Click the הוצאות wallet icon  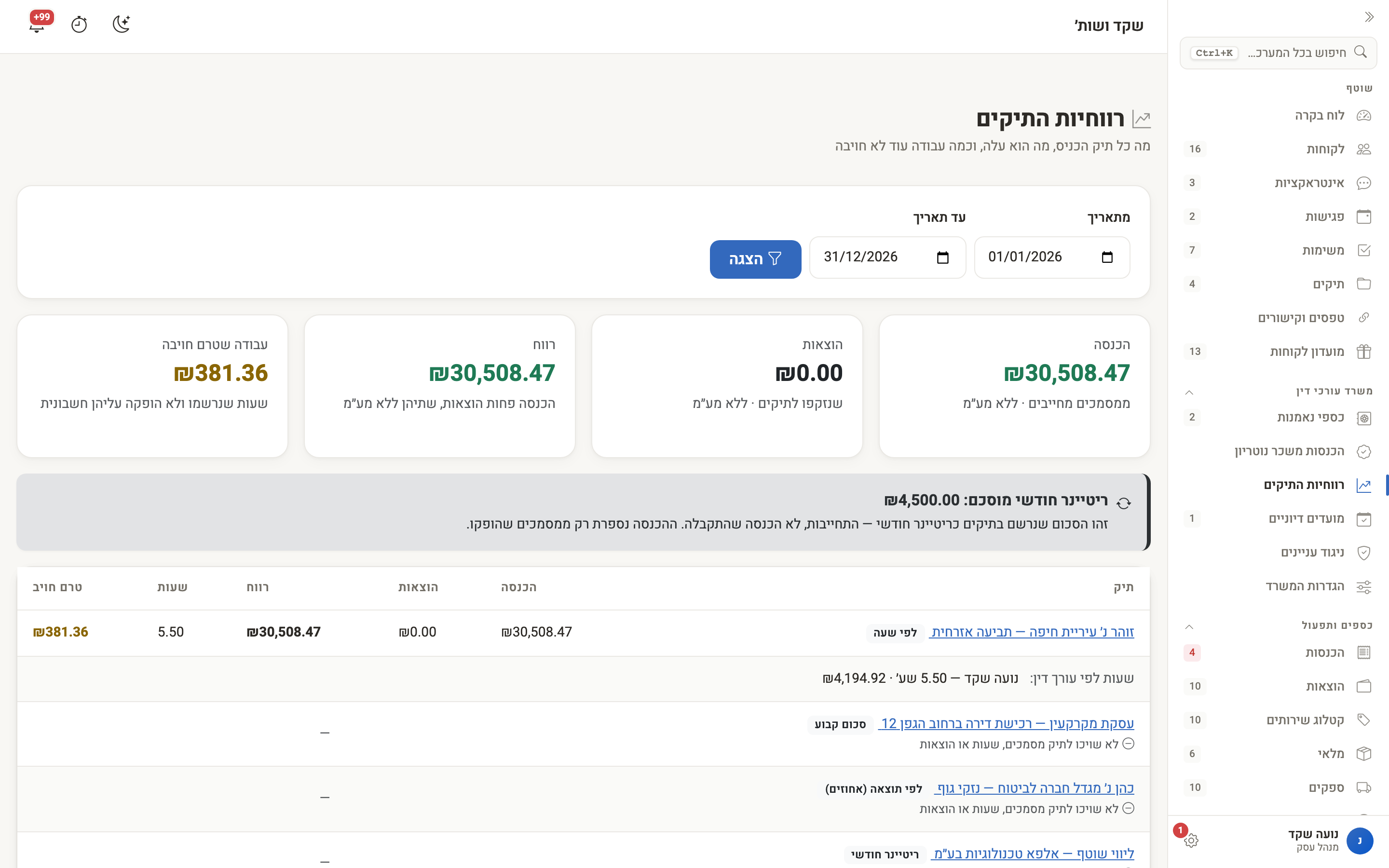[1364, 686]
